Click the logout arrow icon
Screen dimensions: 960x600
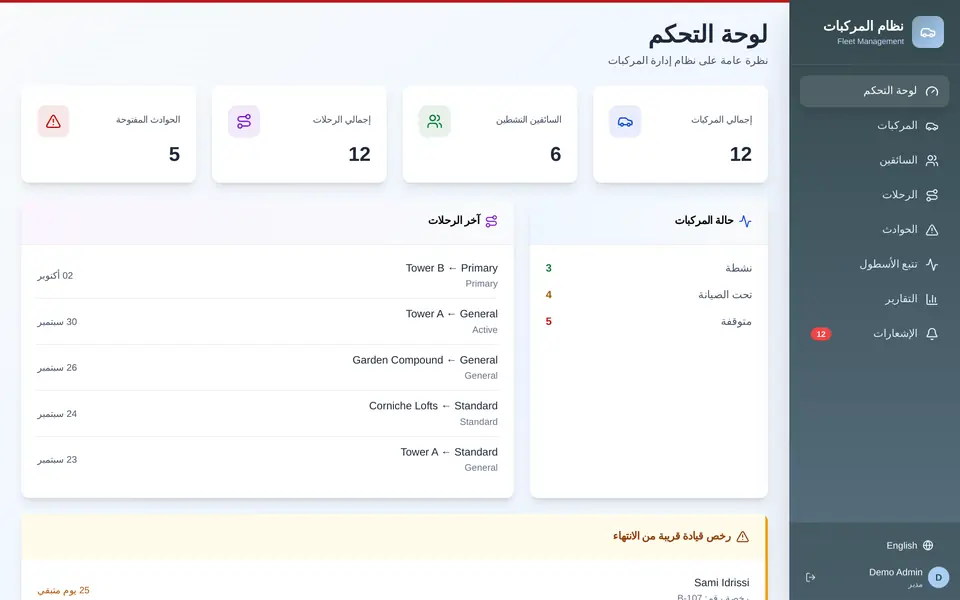tap(811, 577)
